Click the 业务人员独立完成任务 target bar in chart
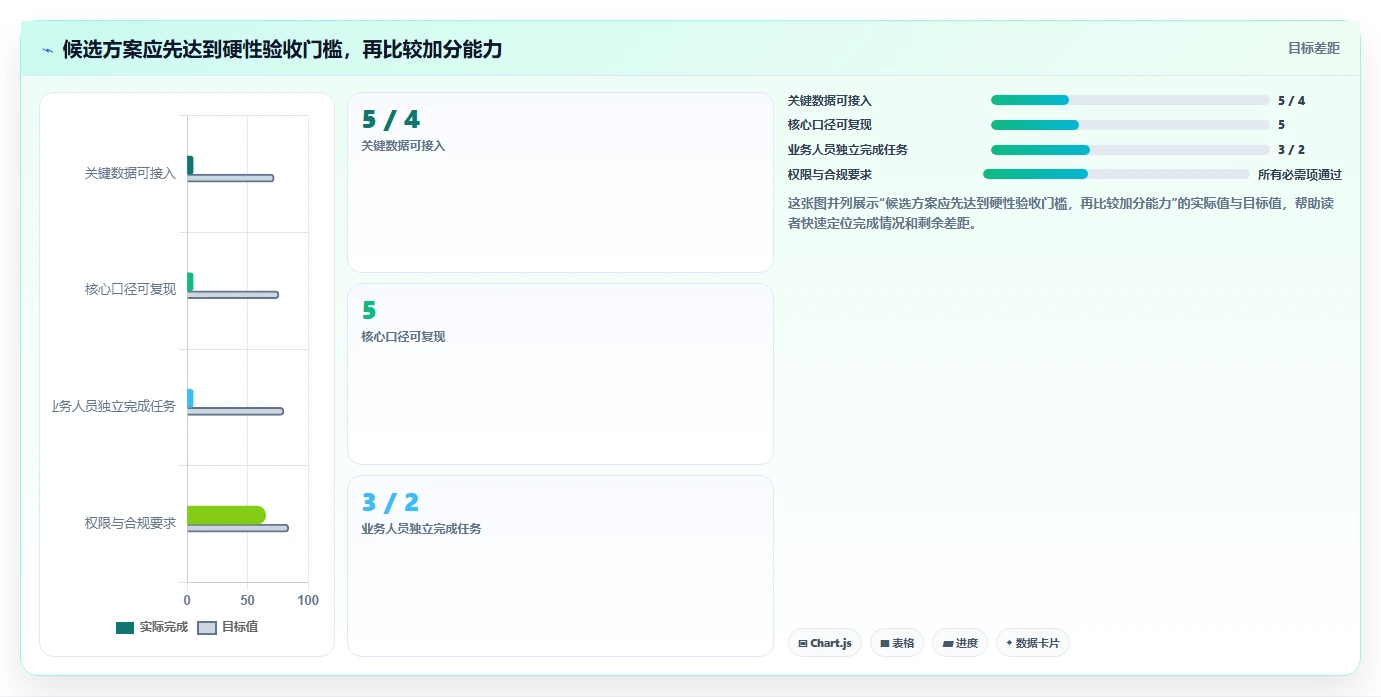Screen dimensions: 1381x697 coord(235,411)
